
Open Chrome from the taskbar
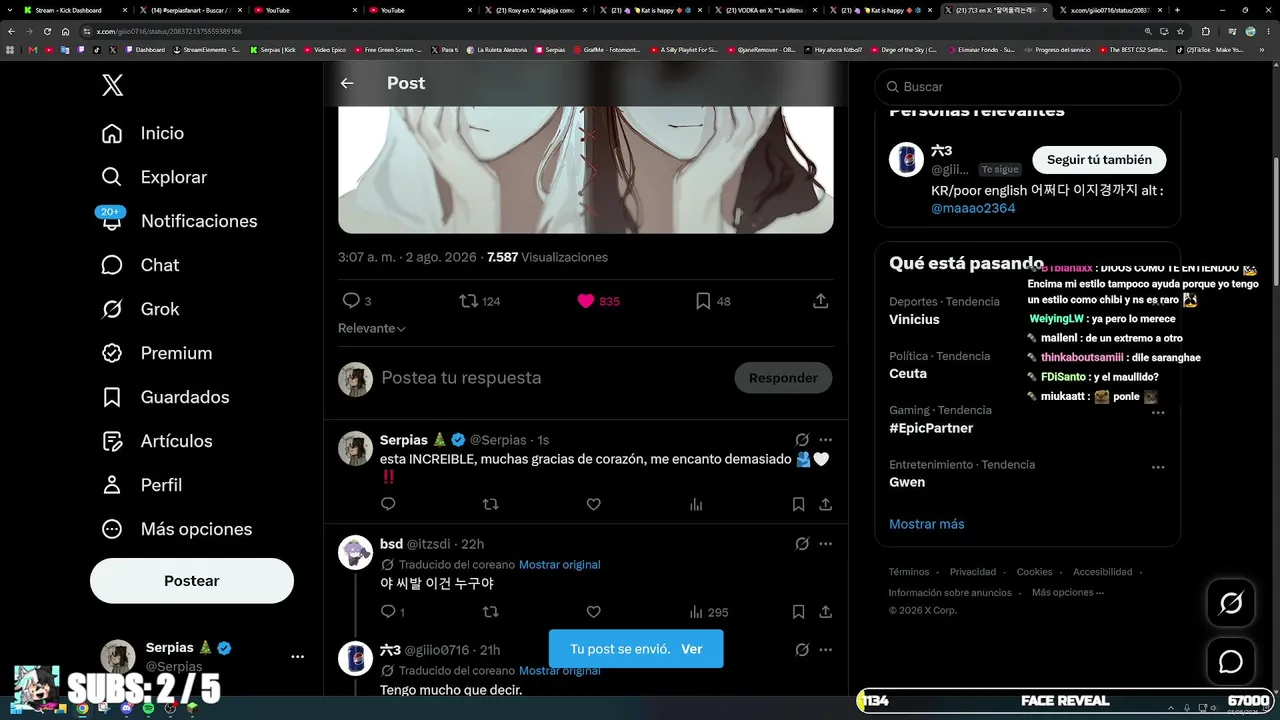[83, 709]
